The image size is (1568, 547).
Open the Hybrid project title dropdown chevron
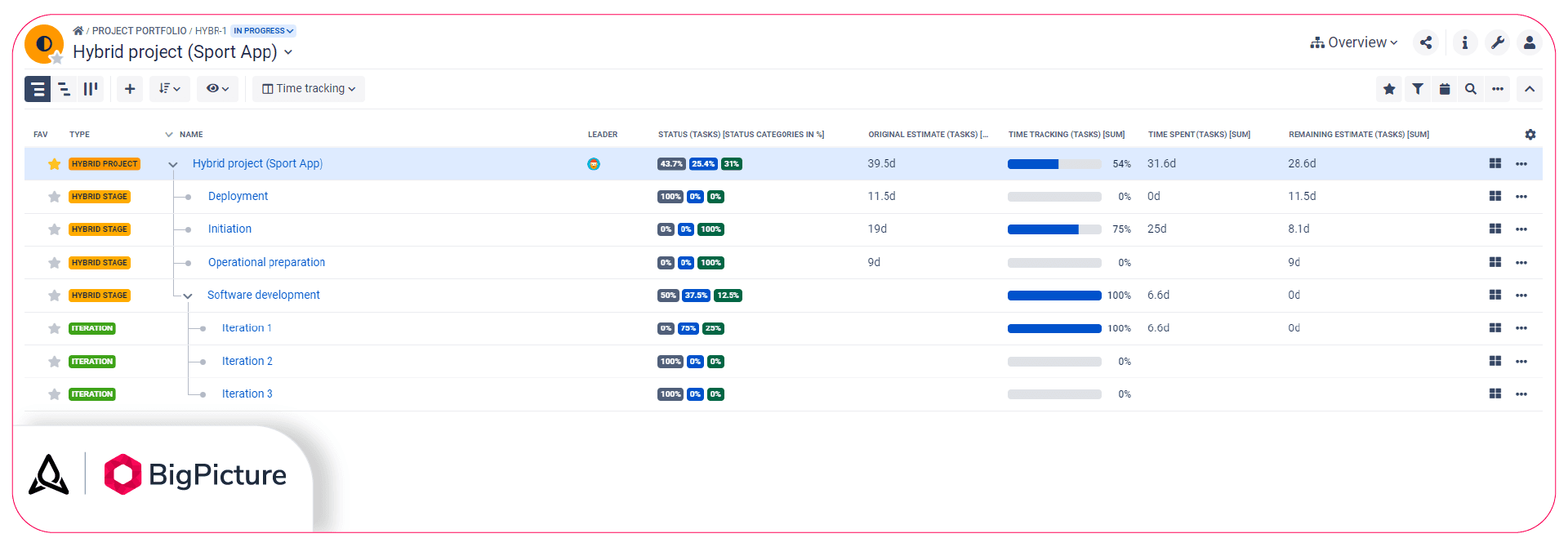coord(288,52)
